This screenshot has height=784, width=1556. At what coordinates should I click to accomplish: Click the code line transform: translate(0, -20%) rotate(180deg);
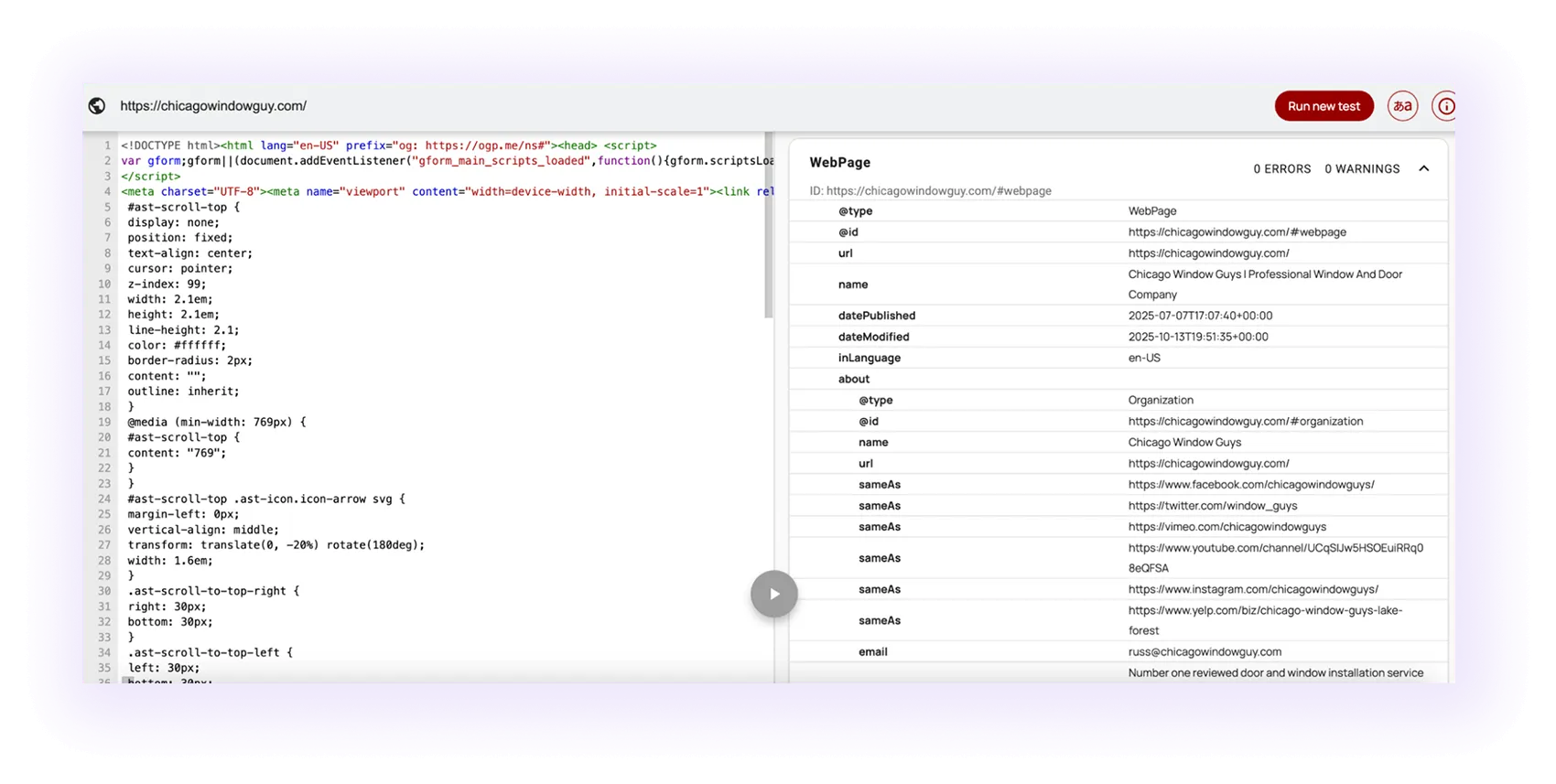pyautogui.click(x=276, y=544)
